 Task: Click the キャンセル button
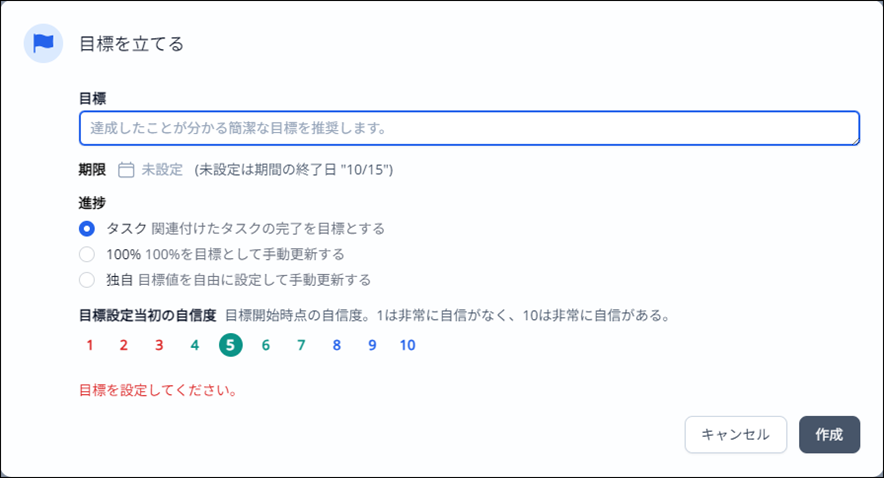point(736,435)
